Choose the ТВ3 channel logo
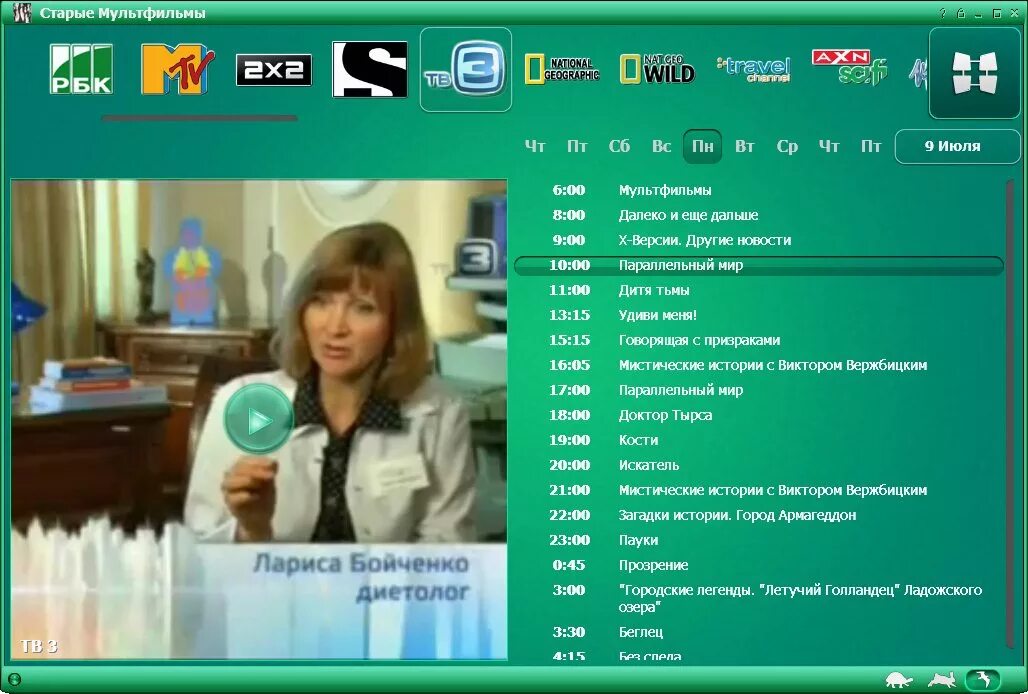The image size is (1028, 694). (x=465, y=69)
